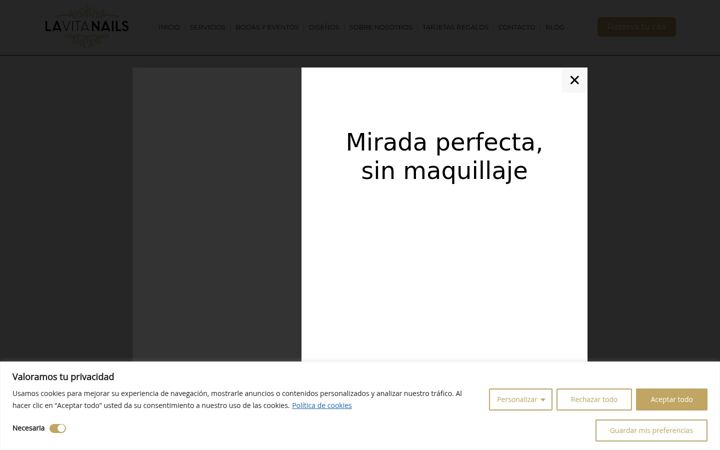Reject all cookies with Rechazar todo

click(594, 399)
